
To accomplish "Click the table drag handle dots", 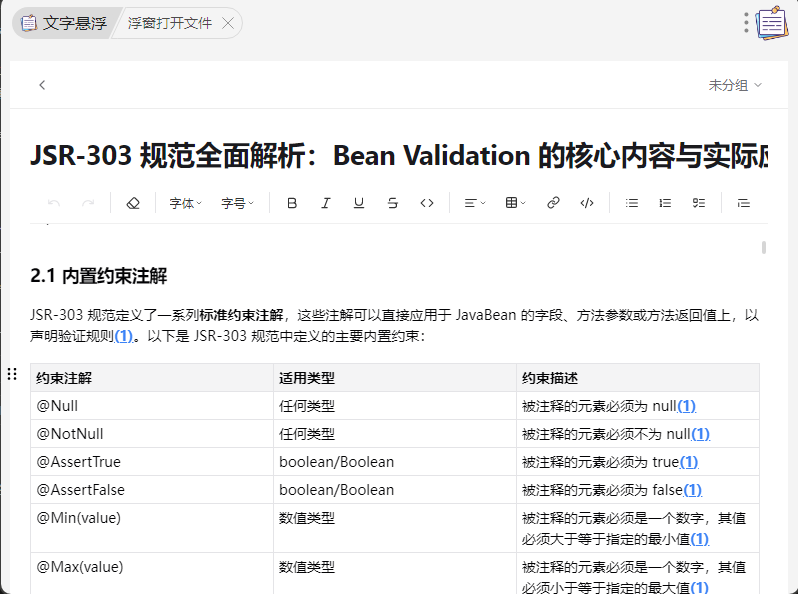I will 12,375.
